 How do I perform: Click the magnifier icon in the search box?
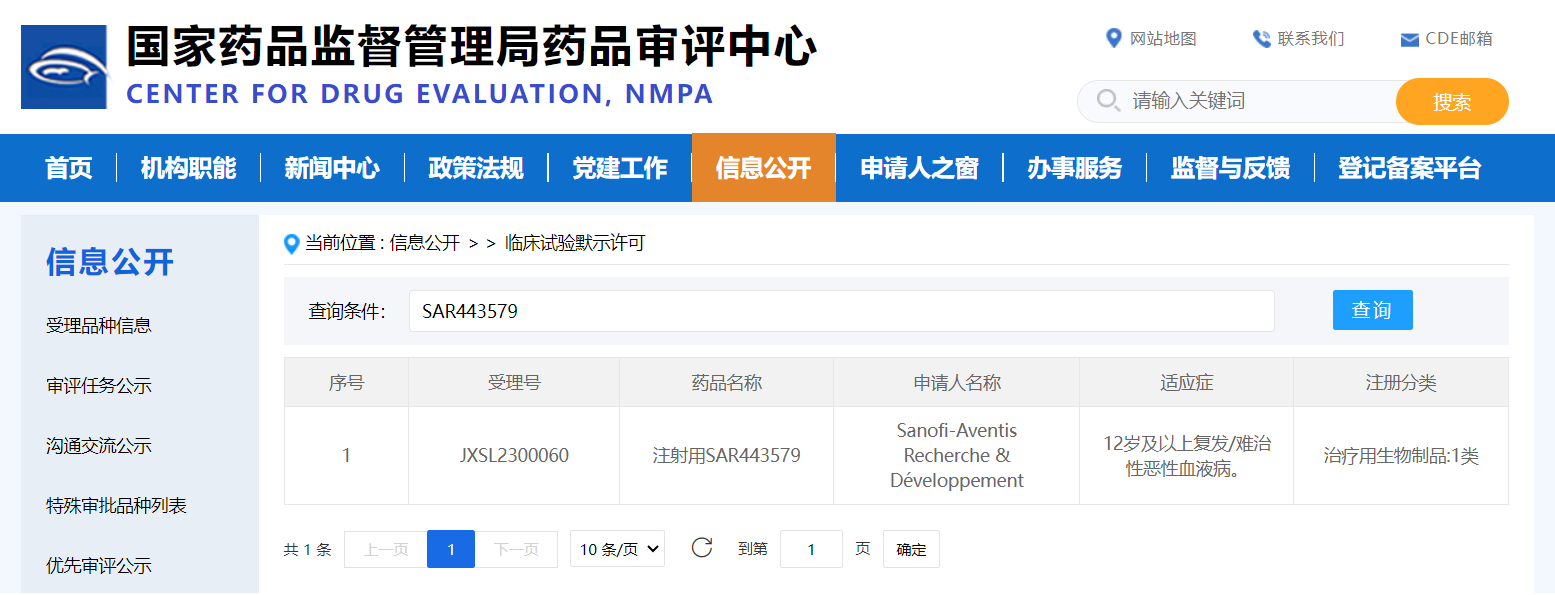pyautogui.click(x=1108, y=100)
